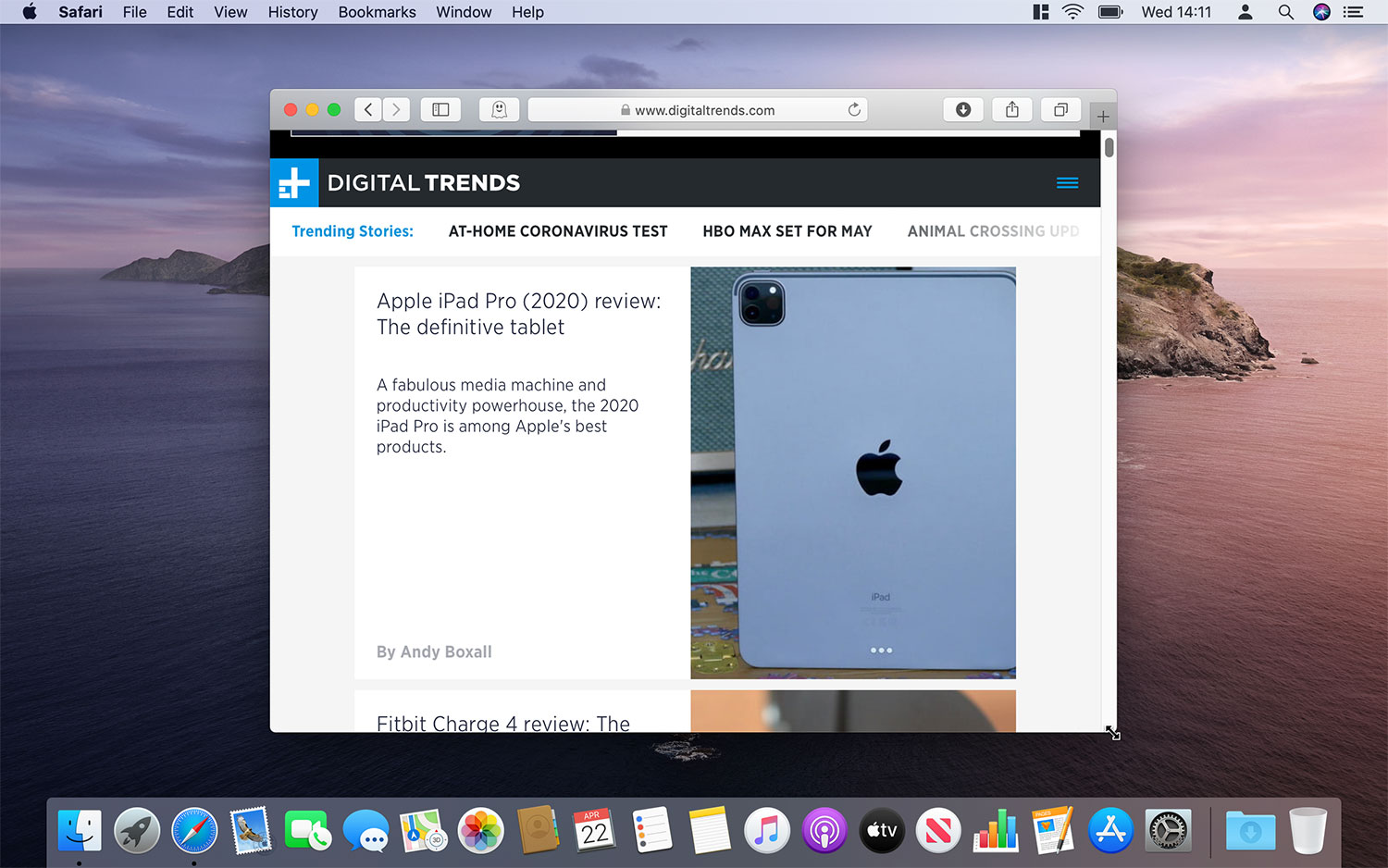Reload the page with the refresh icon
Viewport: 1388px width, 868px height.
854,110
